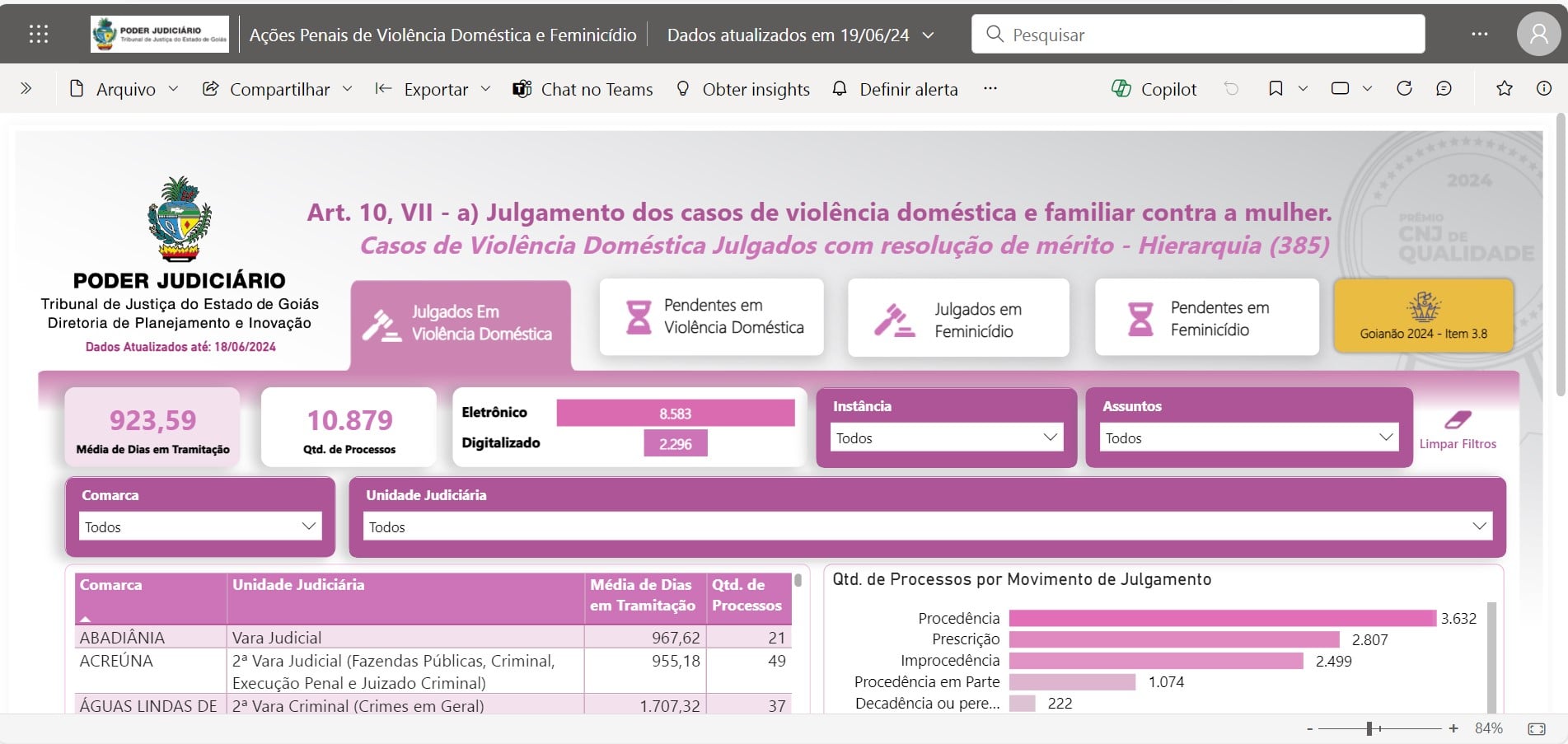The image size is (1568, 744).
Task: Sort by Comarca column header
Action: 151,598
